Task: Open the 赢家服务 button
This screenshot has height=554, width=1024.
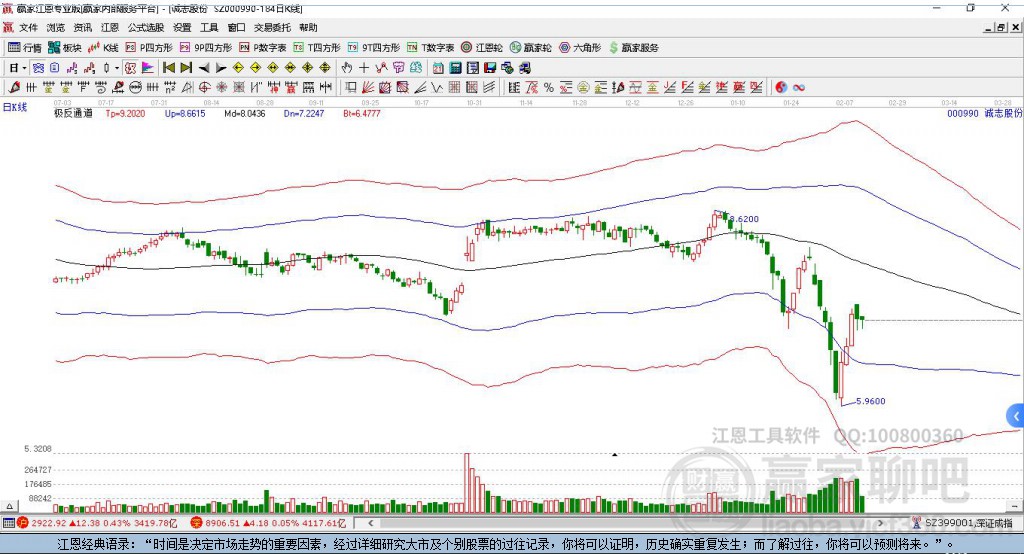Action: tap(633, 48)
